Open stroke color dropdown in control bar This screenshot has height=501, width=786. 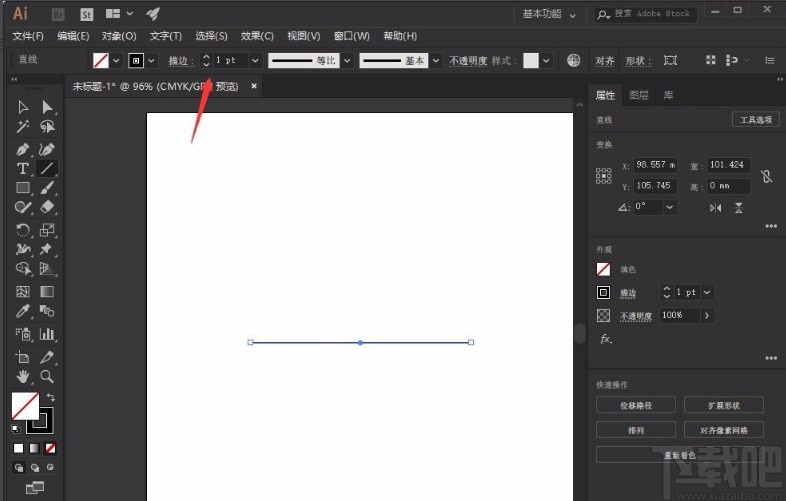click(151, 61)
